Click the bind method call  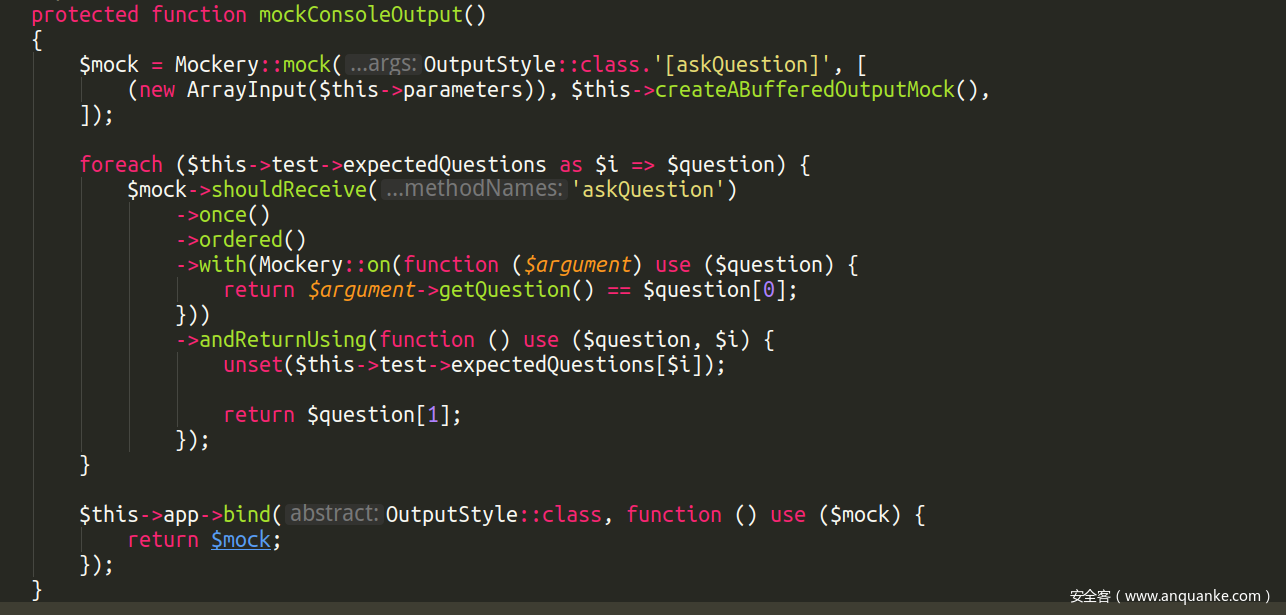[x=246, y=515]
